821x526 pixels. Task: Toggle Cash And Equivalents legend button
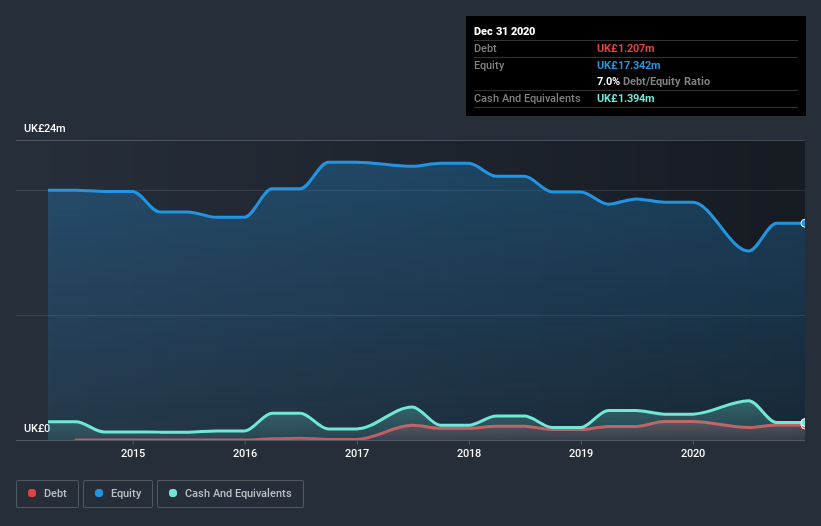(x=230, y=494)
